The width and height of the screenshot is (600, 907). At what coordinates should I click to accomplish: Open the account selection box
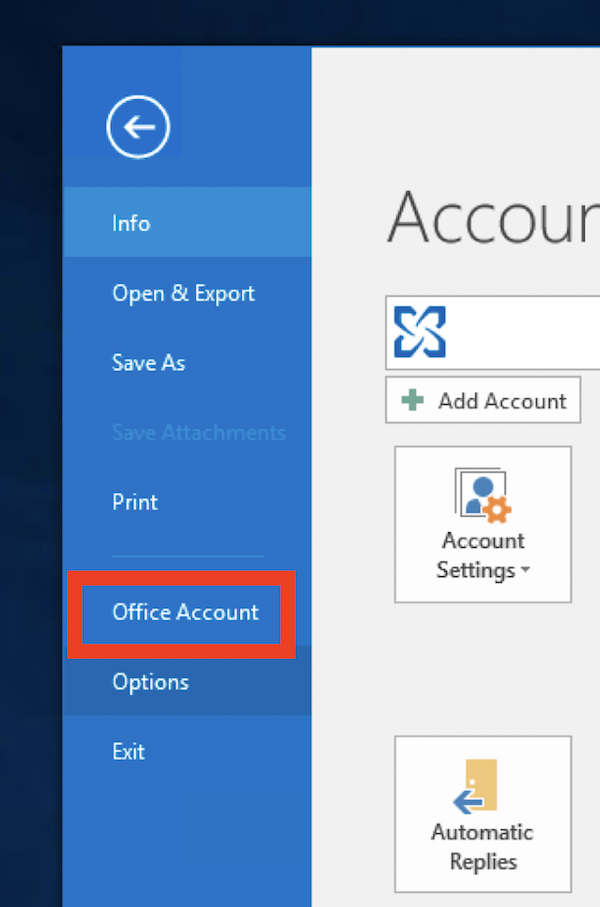[520, 333]
